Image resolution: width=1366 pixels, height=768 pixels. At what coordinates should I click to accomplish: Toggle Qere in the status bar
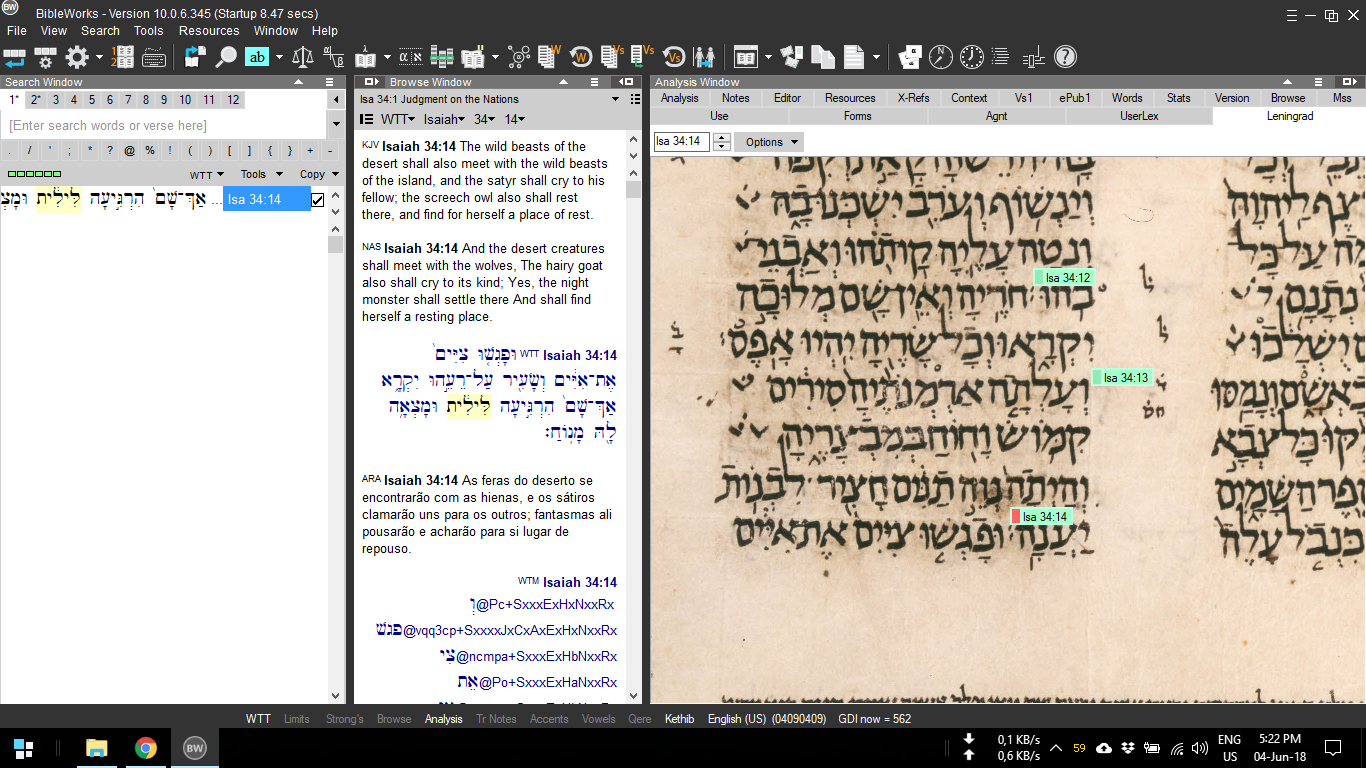640,719
